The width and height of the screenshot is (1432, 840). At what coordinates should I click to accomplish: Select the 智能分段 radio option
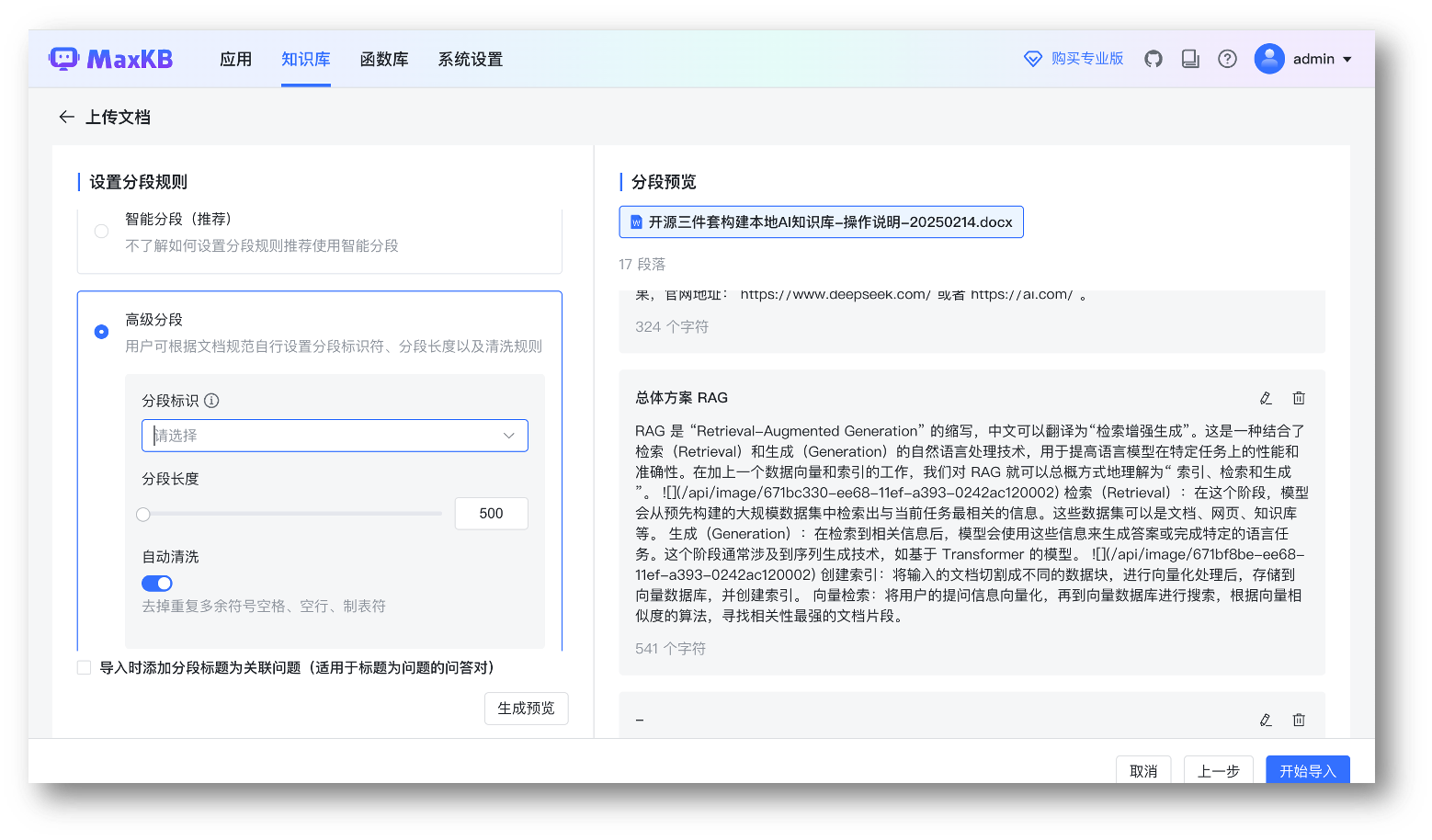coord(101,231)
